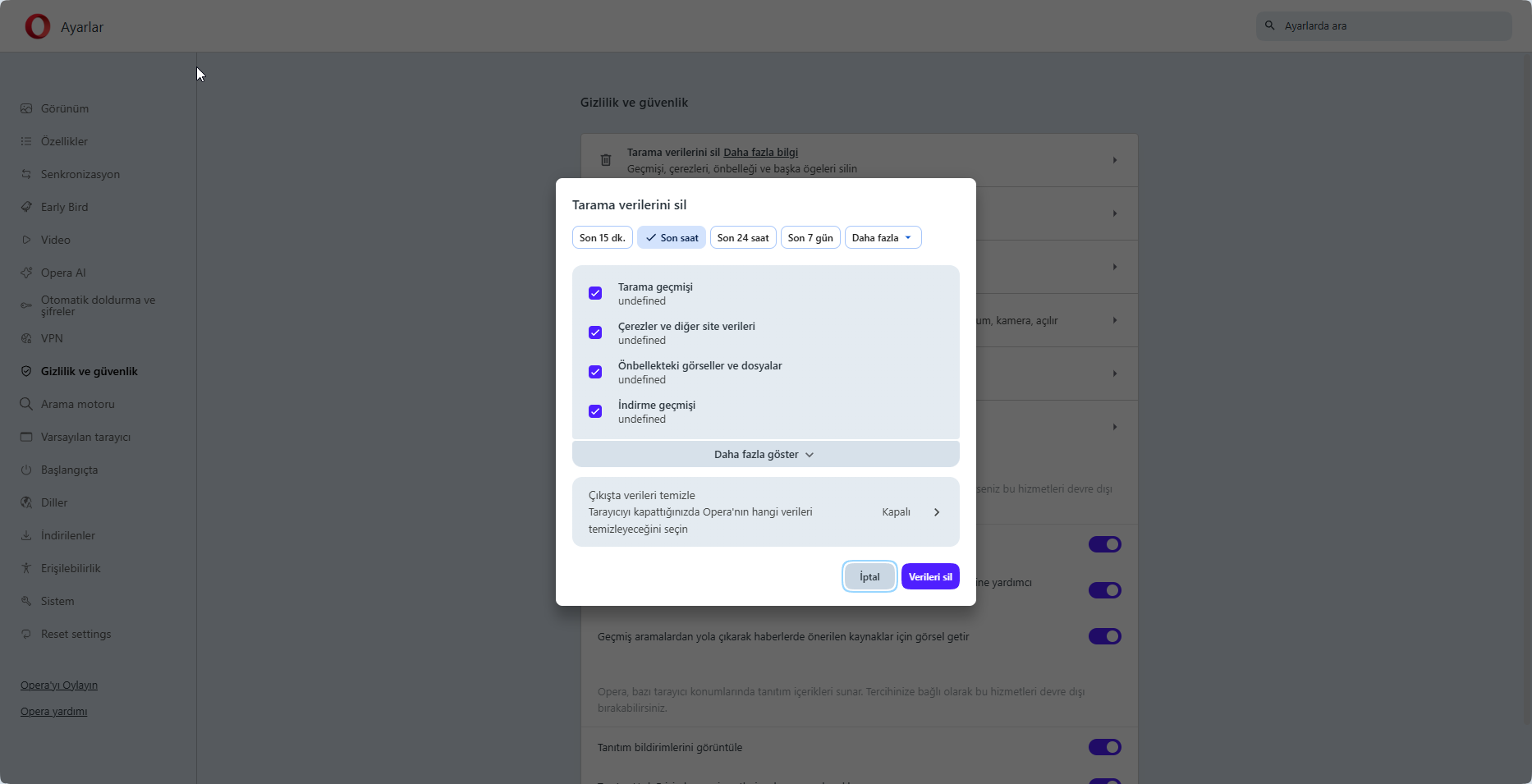Viewport: 1532px width, 784px height.
Task: Click the shield icon for Gizlilik ve güvenlik
Action: coord(26,371)
